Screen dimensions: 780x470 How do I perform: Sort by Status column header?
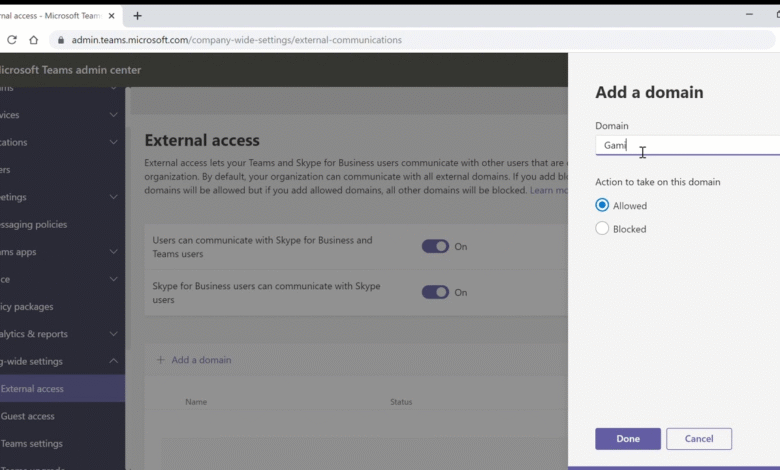tap(401, 402)
